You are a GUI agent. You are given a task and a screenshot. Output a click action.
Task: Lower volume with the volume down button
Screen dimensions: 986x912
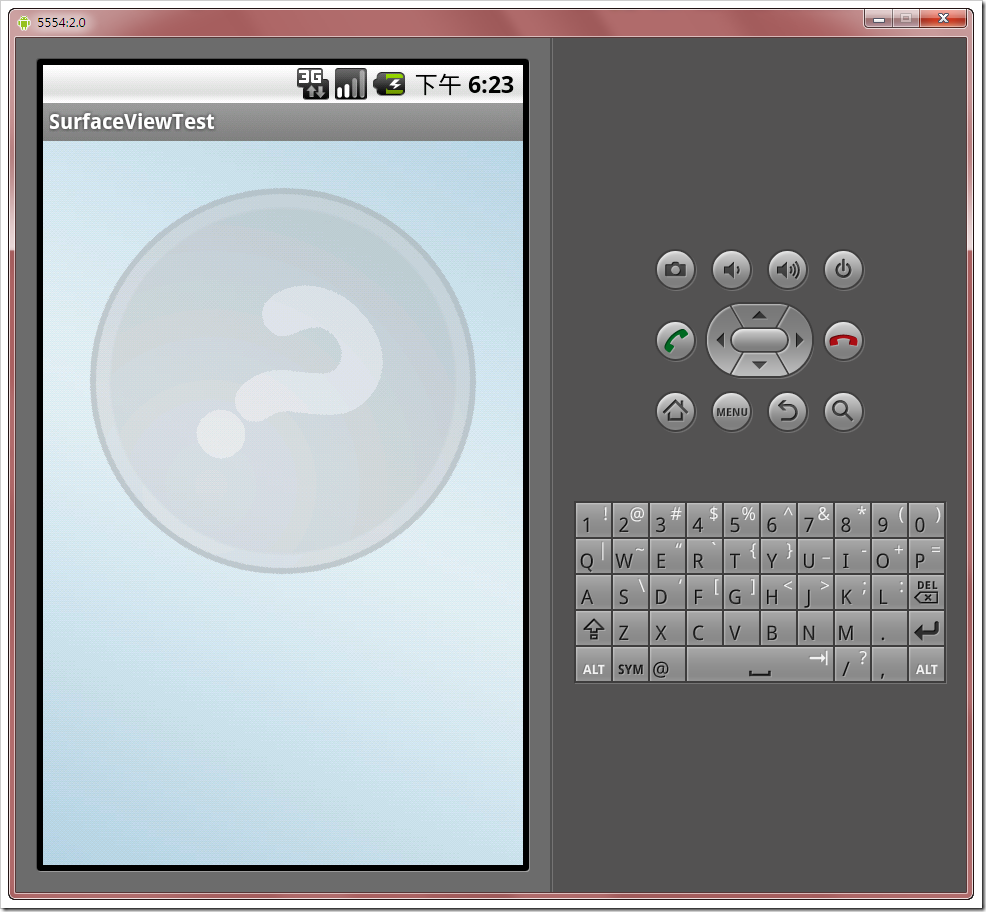click(731, 270)
